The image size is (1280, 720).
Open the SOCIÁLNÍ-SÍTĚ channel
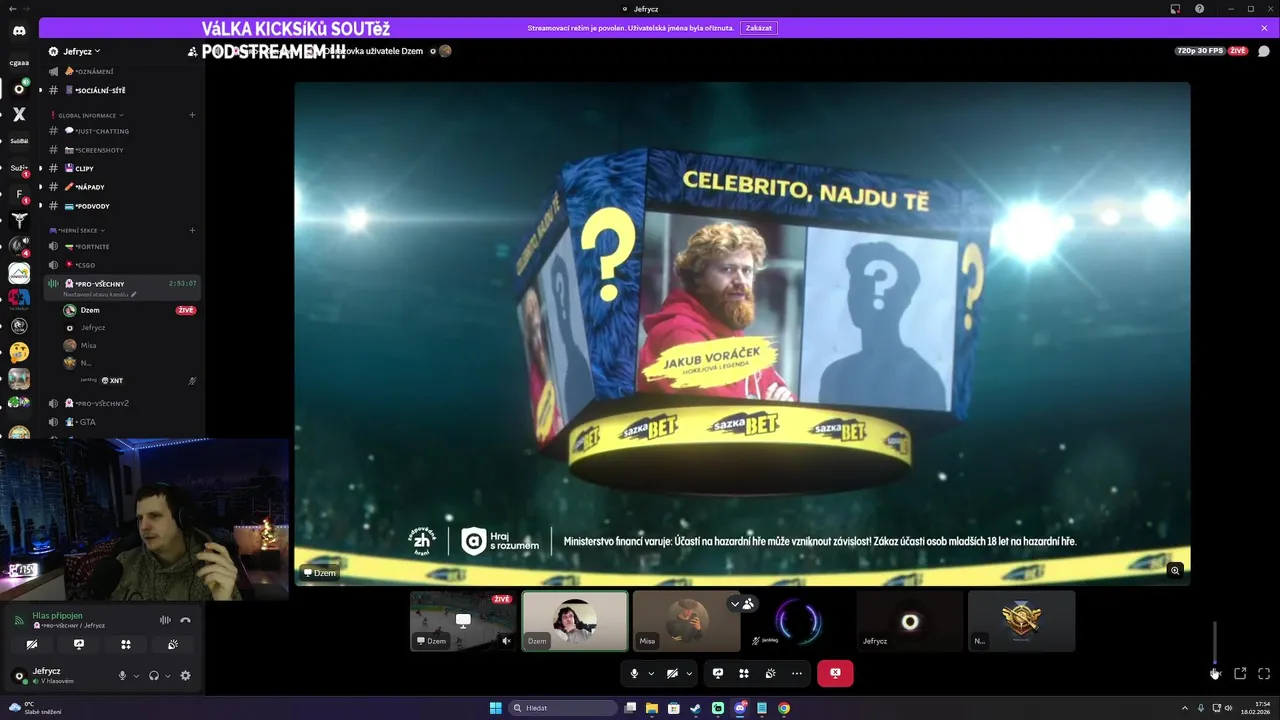click(x=120, y=91)
